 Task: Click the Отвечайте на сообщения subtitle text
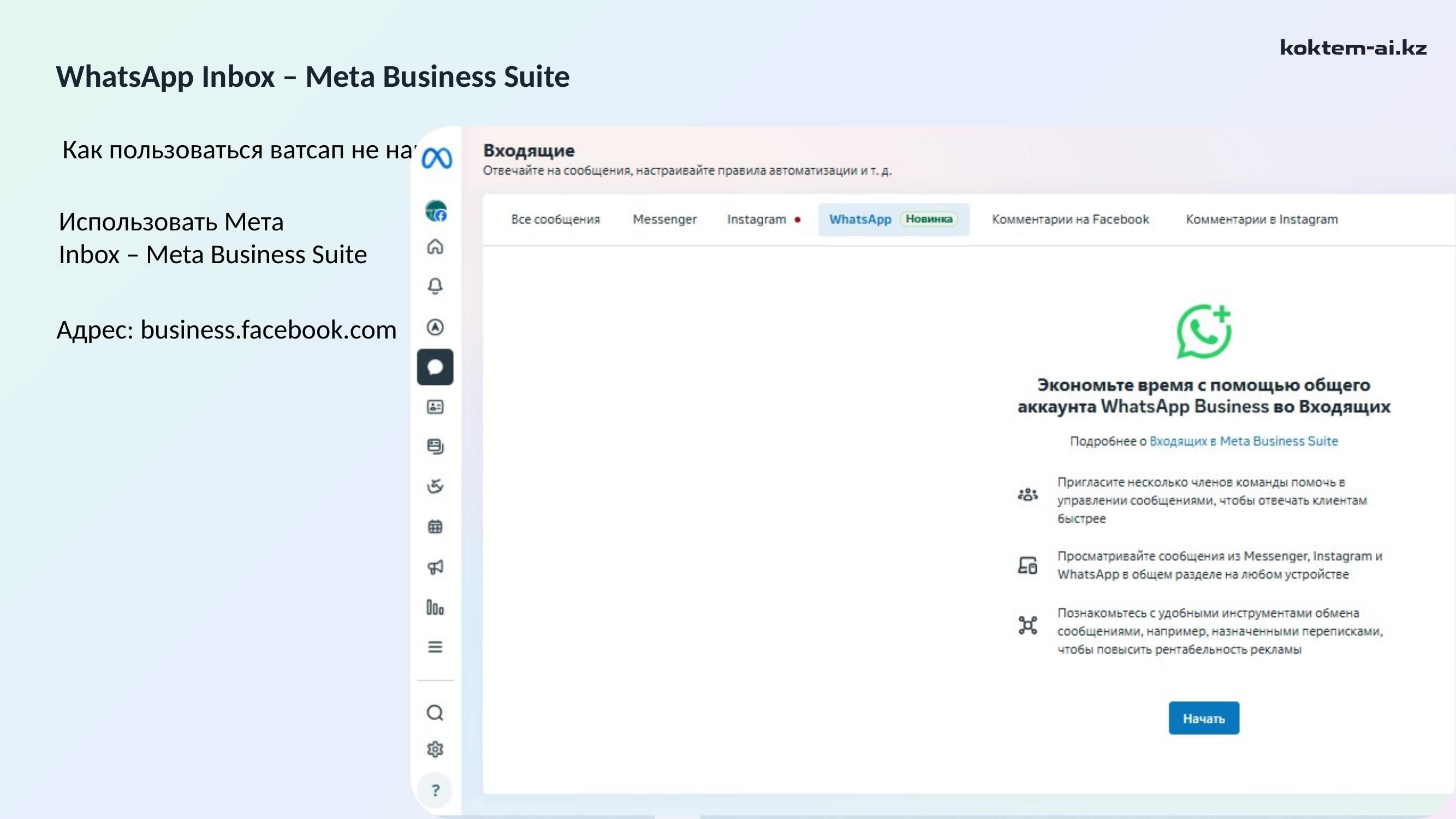[687, 171]
